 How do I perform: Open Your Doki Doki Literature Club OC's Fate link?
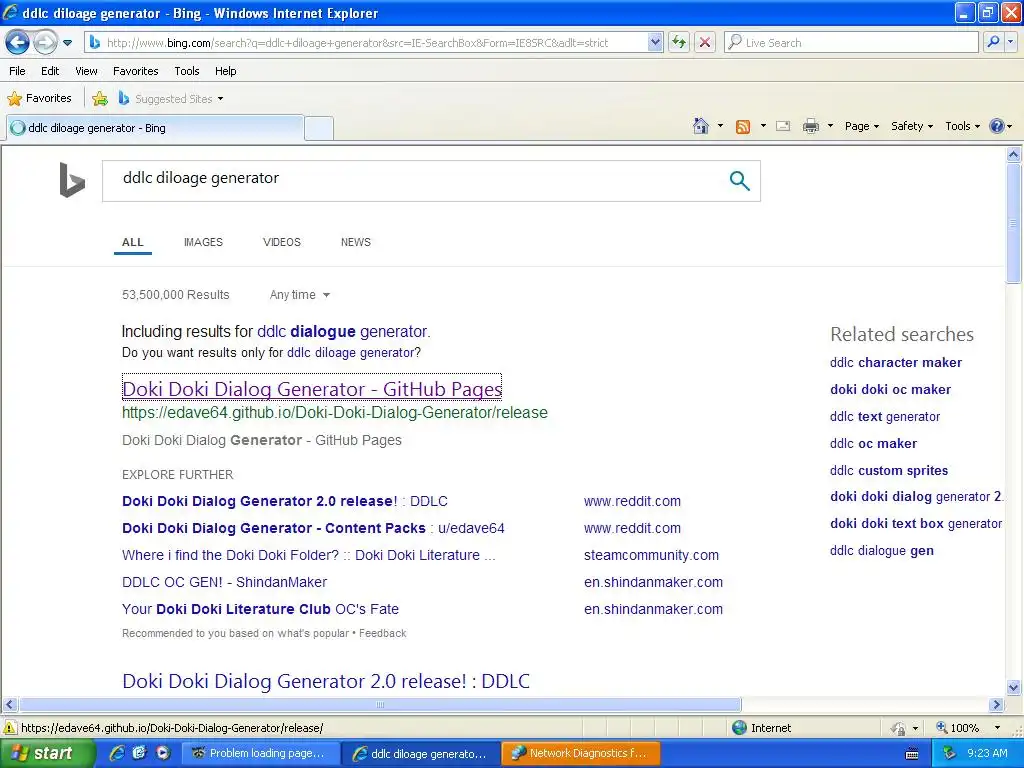pyautogui.click(x=261, y=609)
